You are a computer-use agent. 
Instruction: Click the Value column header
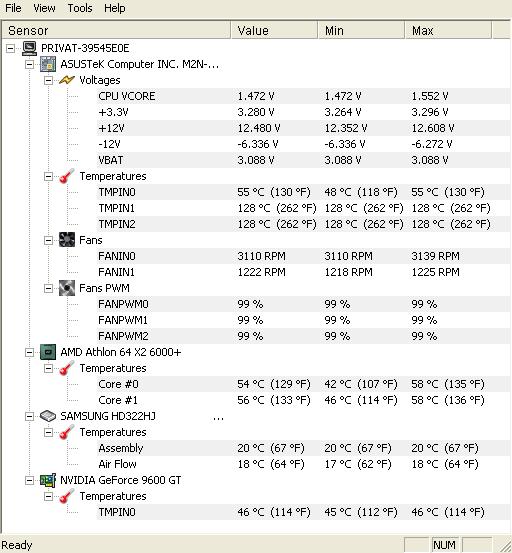click(274, 30)
